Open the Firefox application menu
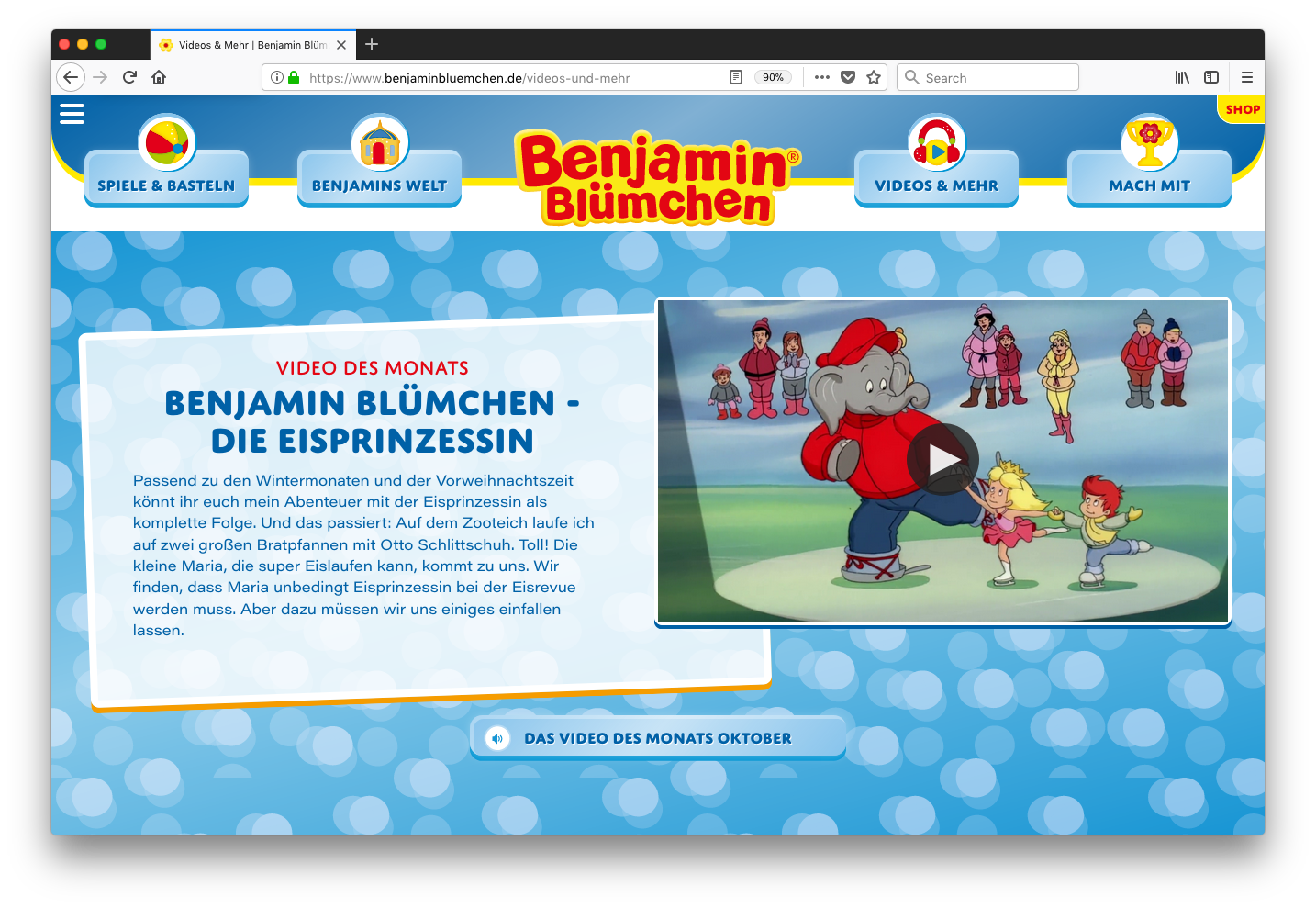Viewport: 1316px width, 908px height. (1246, 78)
